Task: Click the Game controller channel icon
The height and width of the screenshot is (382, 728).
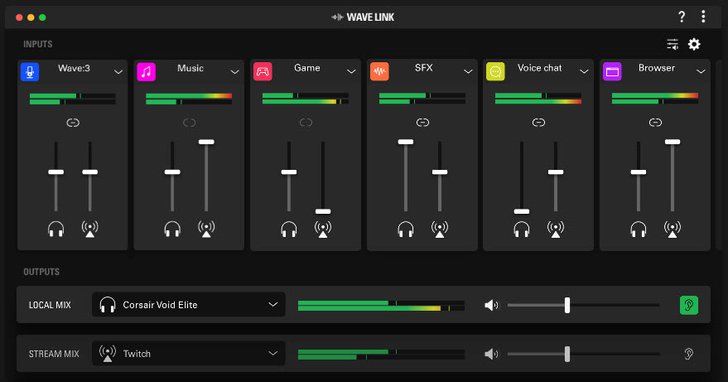Action: (x=263, y=72)
